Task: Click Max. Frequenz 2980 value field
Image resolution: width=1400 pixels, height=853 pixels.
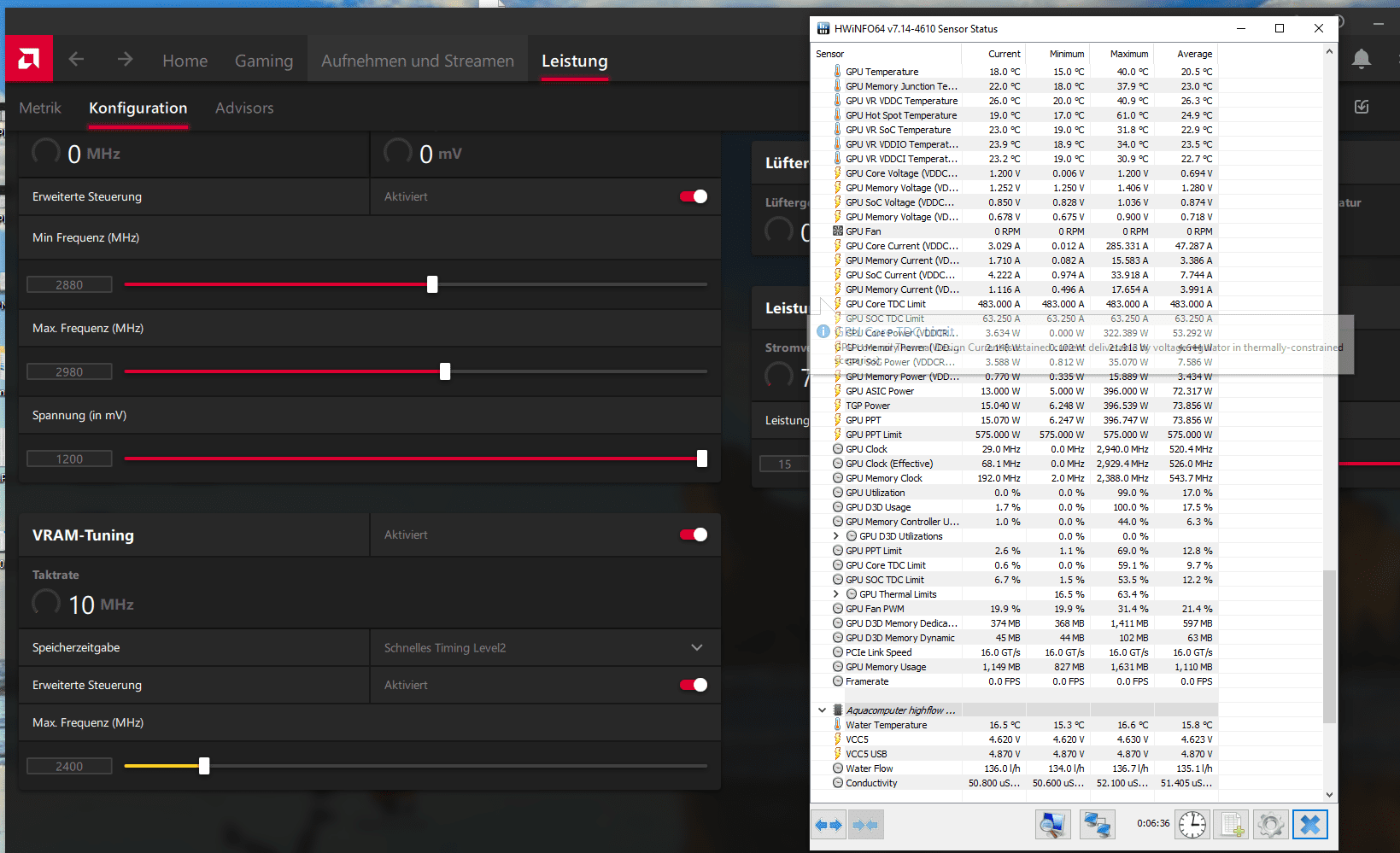Action: pyautogui.click(x=69, y=371)
